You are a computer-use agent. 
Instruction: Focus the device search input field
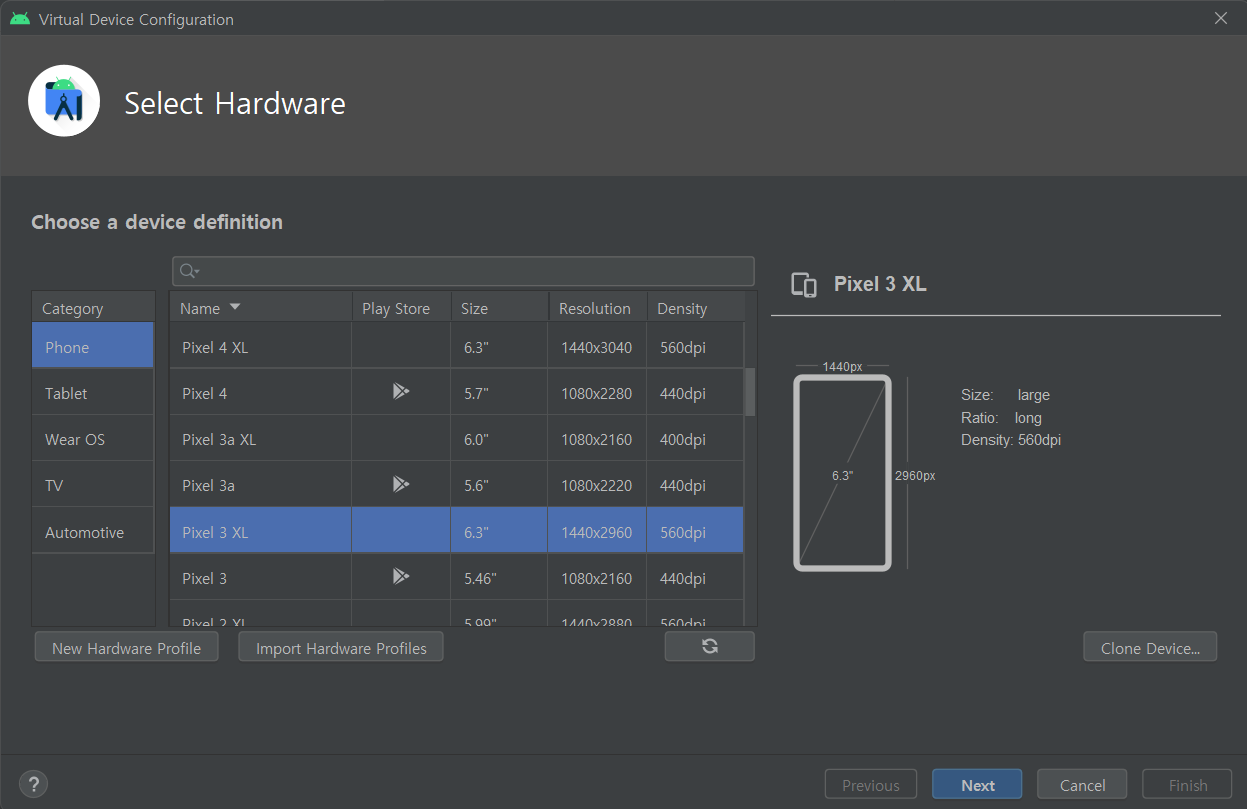pyautogui.click(x=463, y=271)
